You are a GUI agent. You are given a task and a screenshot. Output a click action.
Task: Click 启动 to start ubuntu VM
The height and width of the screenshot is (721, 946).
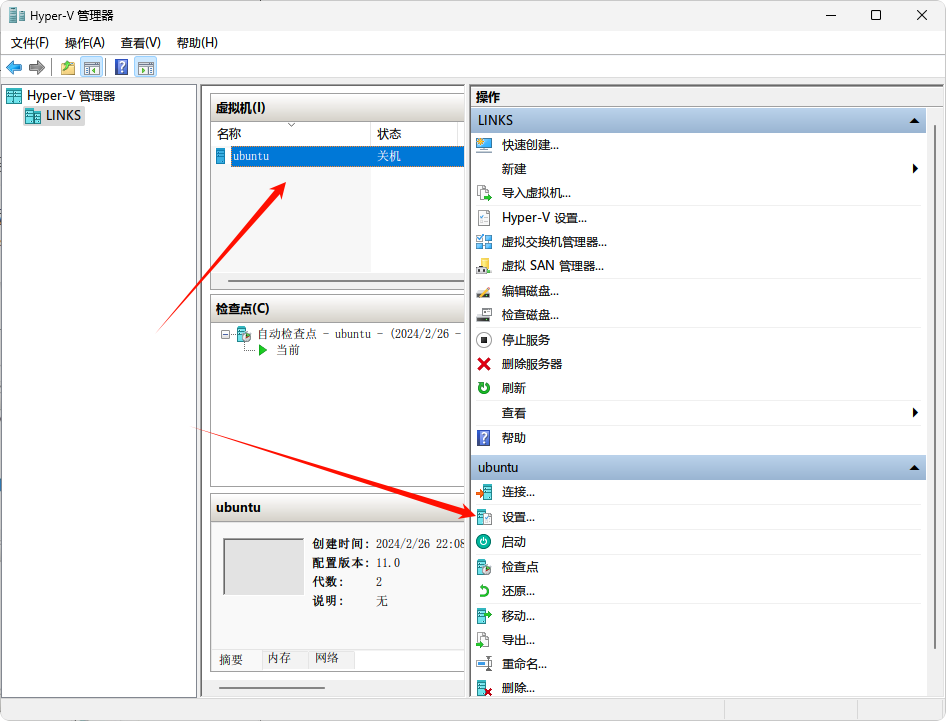tap(513, 542)
